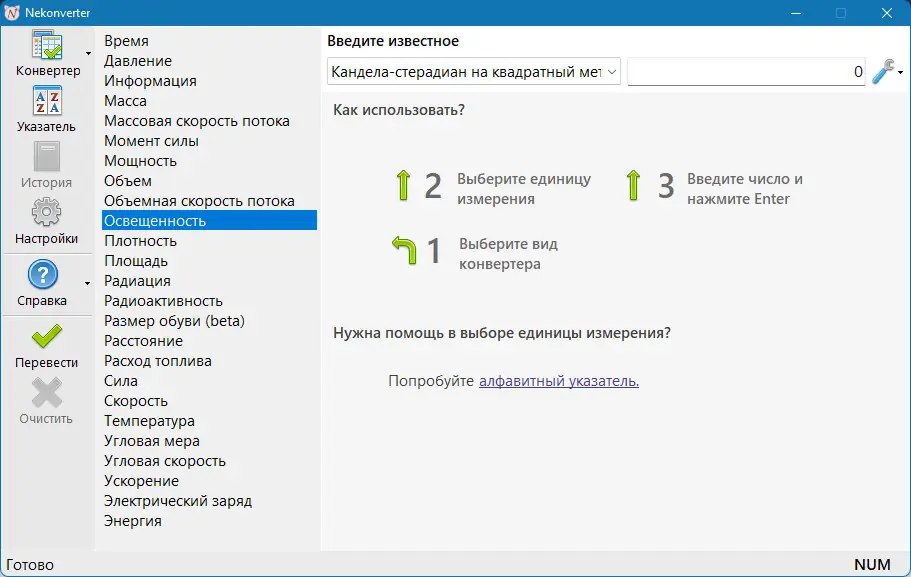Expand the Справка dropdown arrow
Image resolution: width=911 pixels, height=577 pixels.
click(x=88, y=284)
